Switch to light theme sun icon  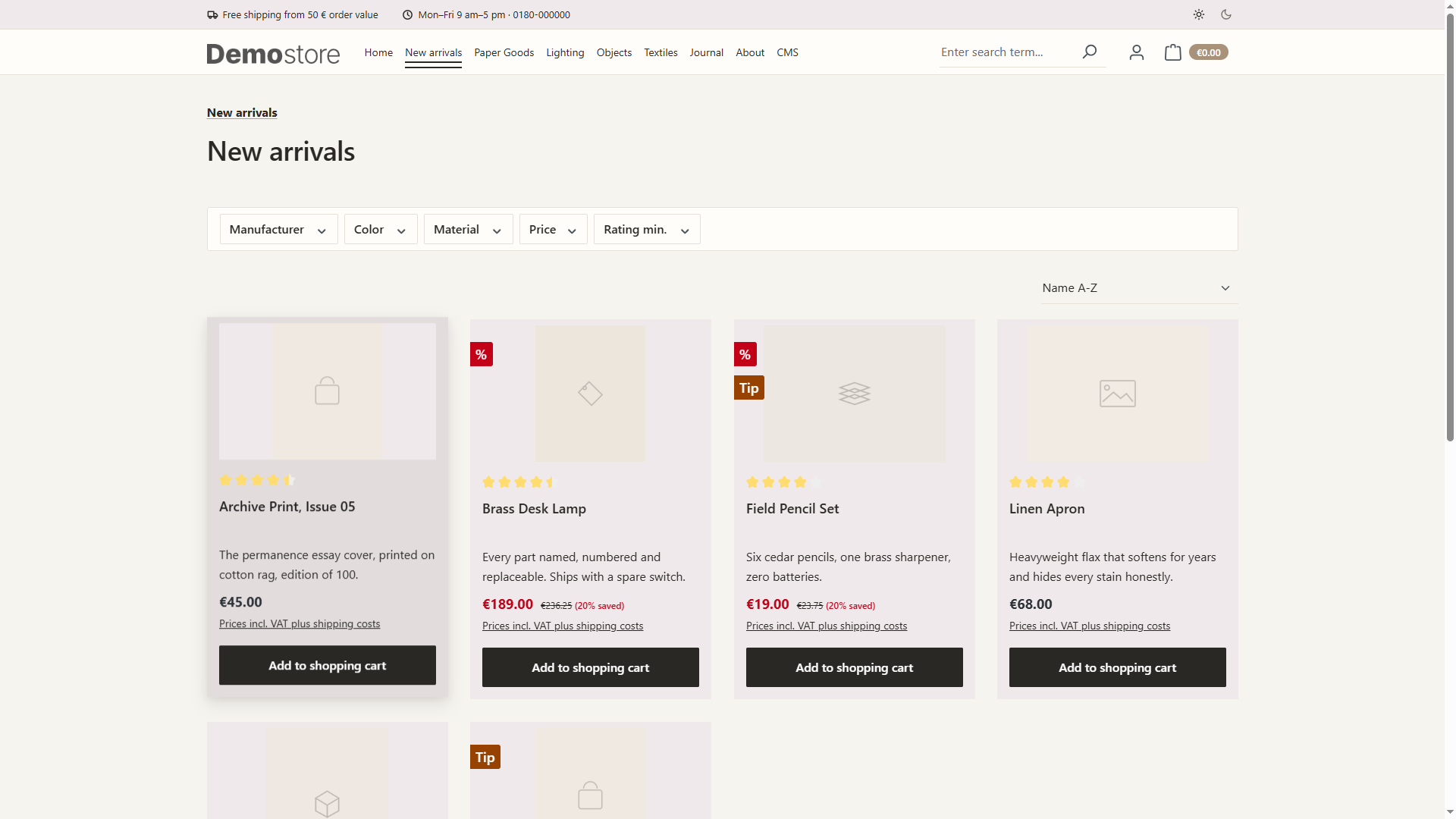(1198, 14)
